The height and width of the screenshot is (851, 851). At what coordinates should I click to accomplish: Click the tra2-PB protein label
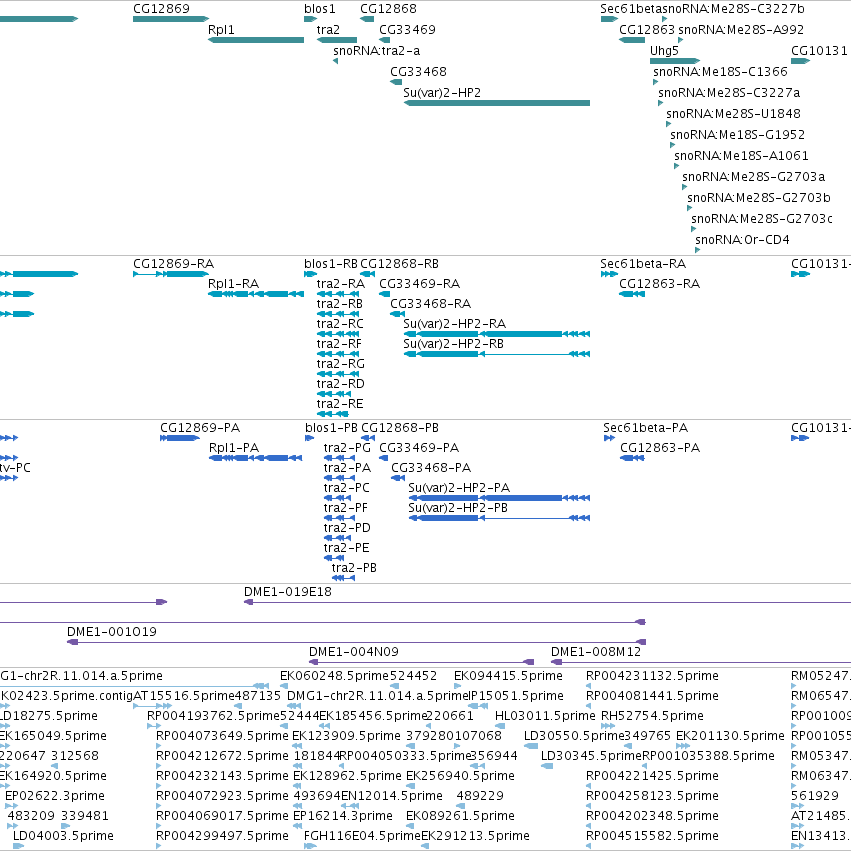(x=354, y=568)
